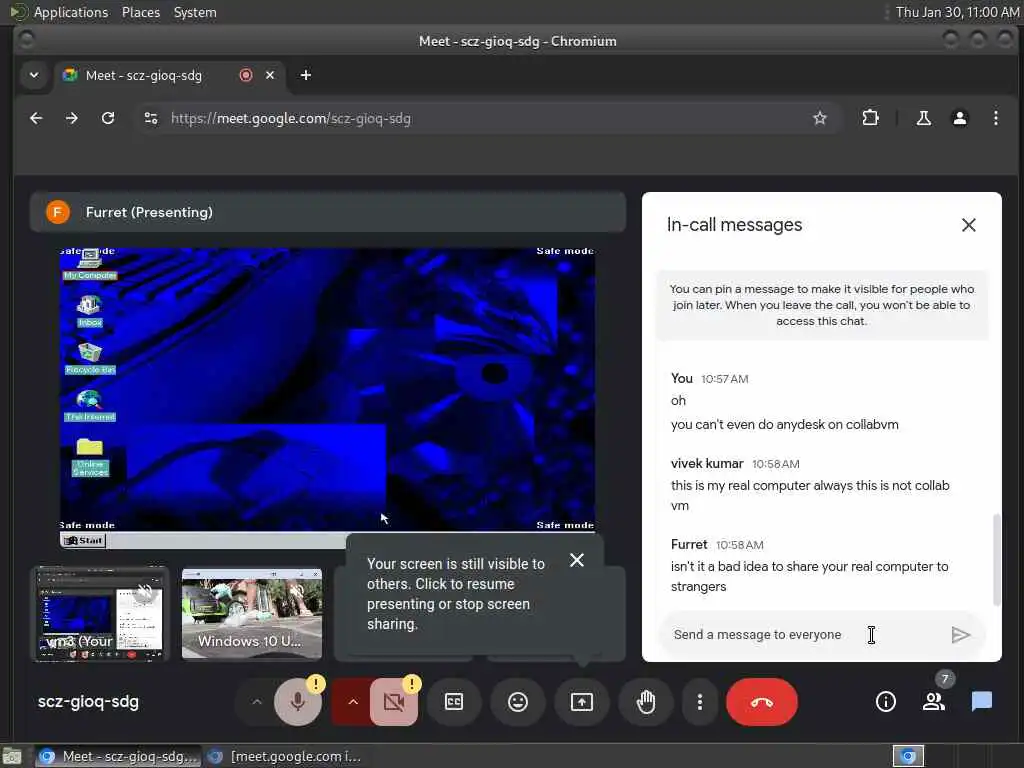1024x768 pixels.
Task: Click Recycle Bin icon in shared screen
Action: click(x=89, y=359)
